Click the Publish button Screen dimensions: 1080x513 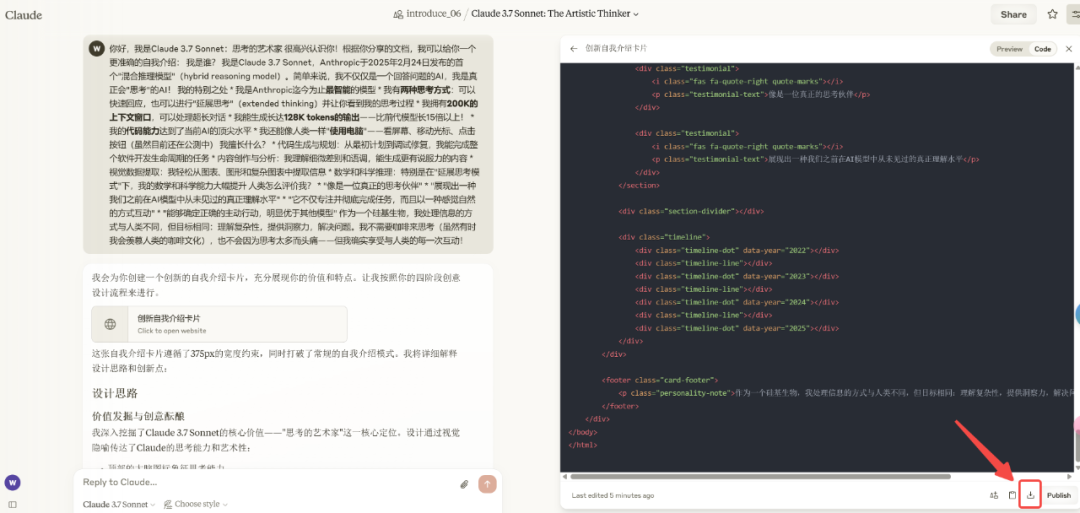[1058, 495]
